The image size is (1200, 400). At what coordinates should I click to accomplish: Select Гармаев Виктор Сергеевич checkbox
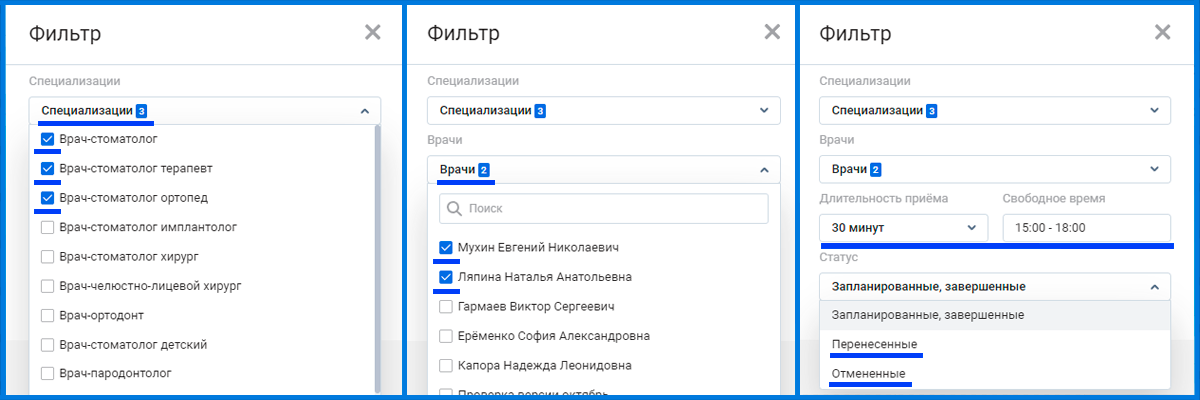click(446, 306)
